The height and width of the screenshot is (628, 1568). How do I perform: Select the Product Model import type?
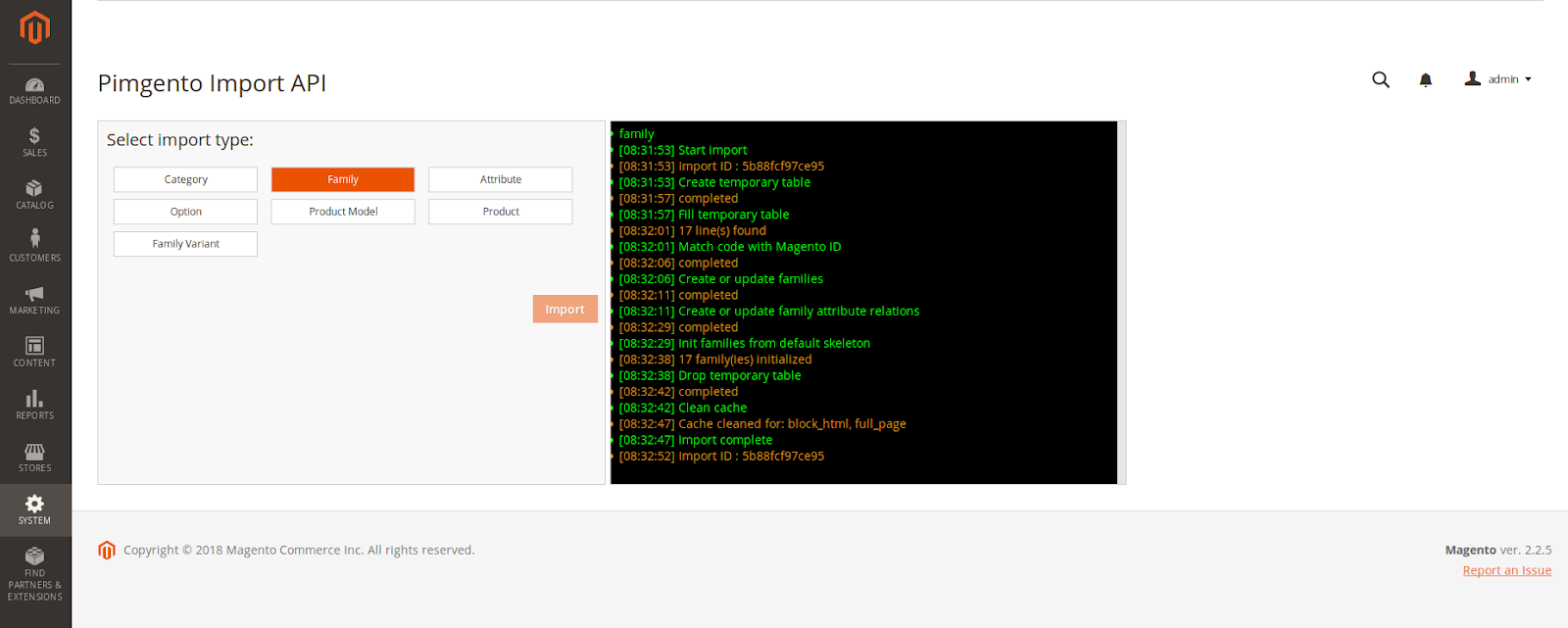click(343, 212)
